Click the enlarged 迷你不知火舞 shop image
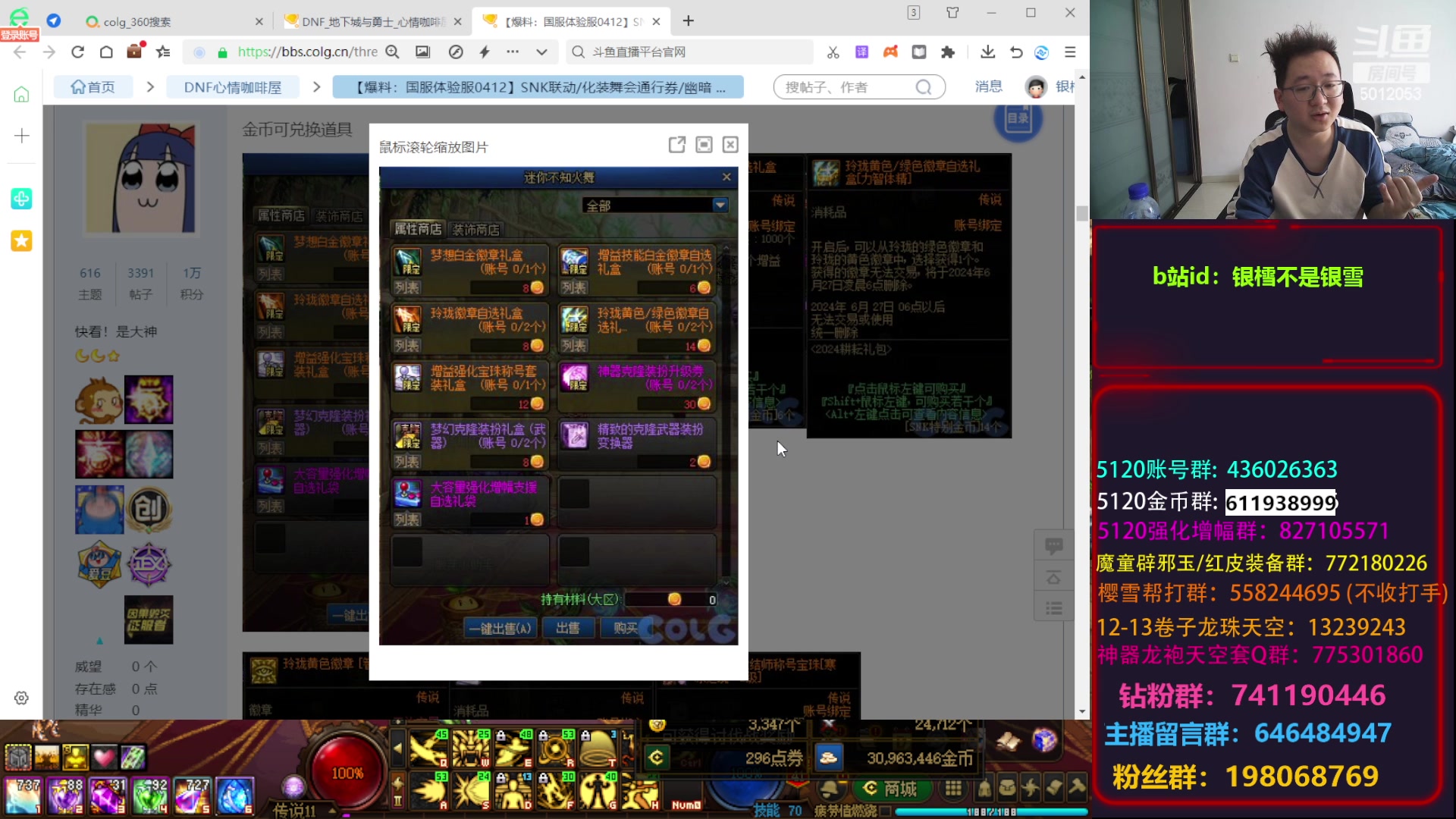Image resolution: width=1456 pixels, height=819 pixels. pyautogui.click(x=558, y=406)
